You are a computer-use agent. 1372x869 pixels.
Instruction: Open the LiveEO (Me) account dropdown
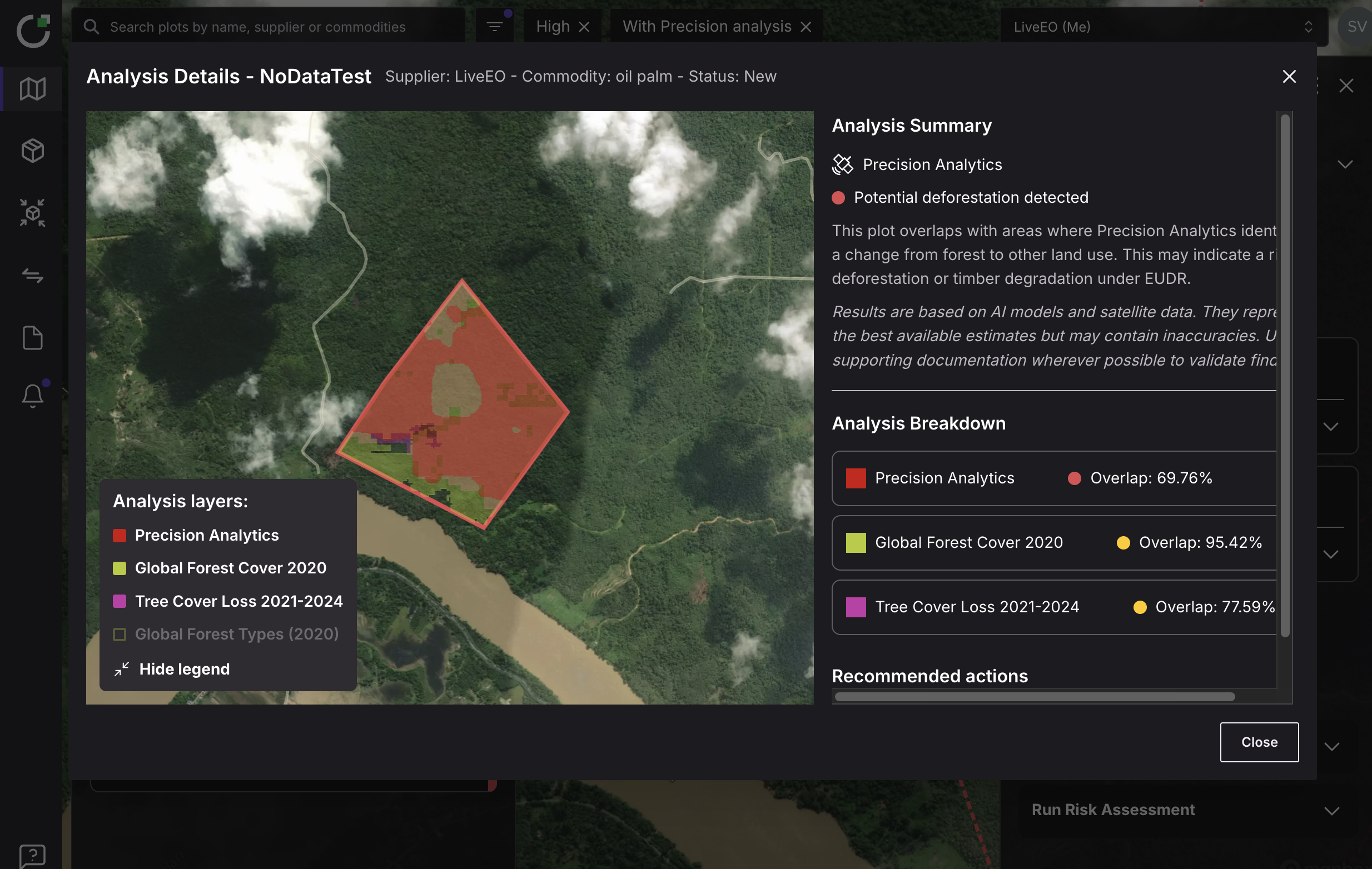pyautogui.click(x=1162, y=27)
